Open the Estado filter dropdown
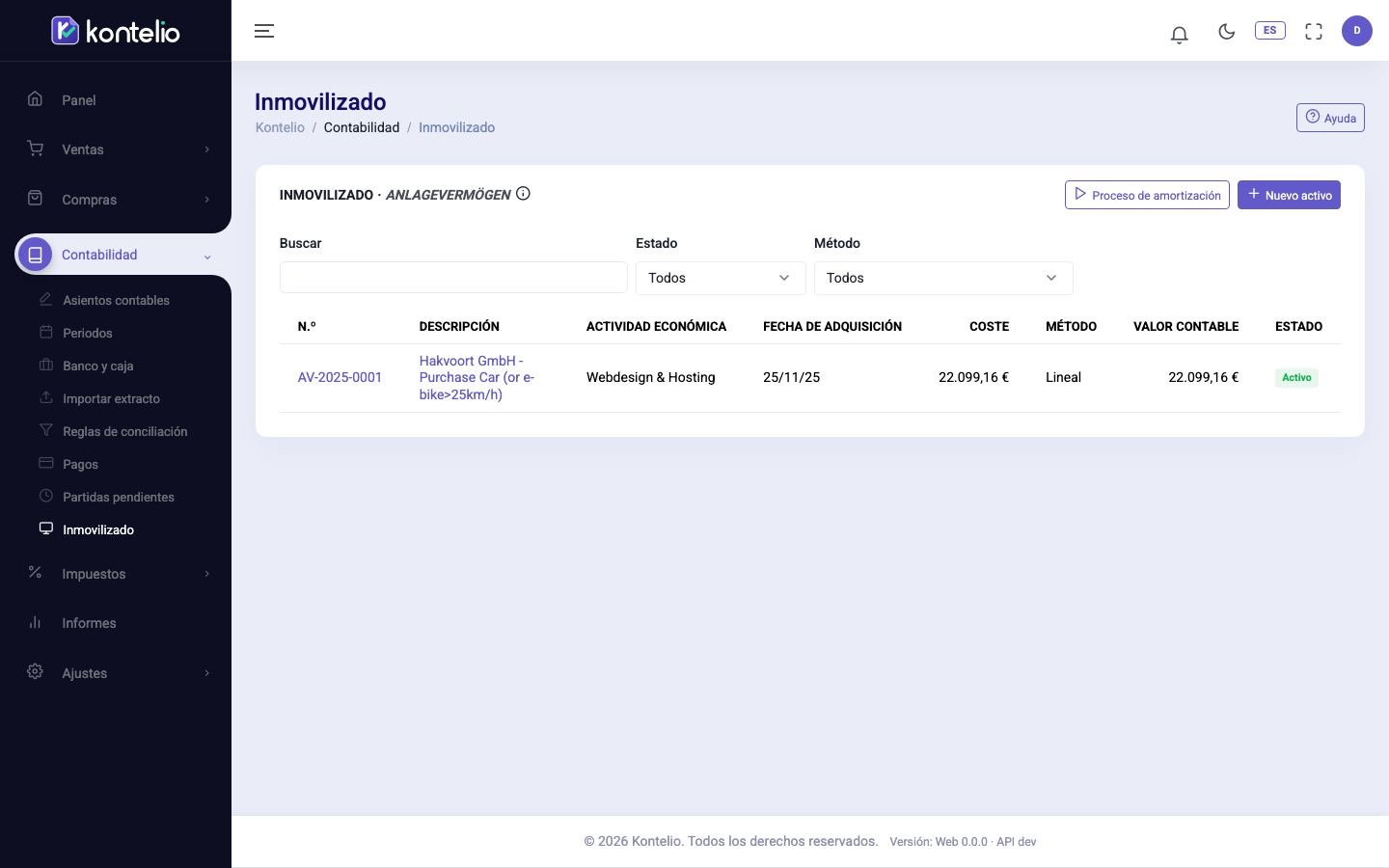The image size is (1389, 868). click(721, 278)
